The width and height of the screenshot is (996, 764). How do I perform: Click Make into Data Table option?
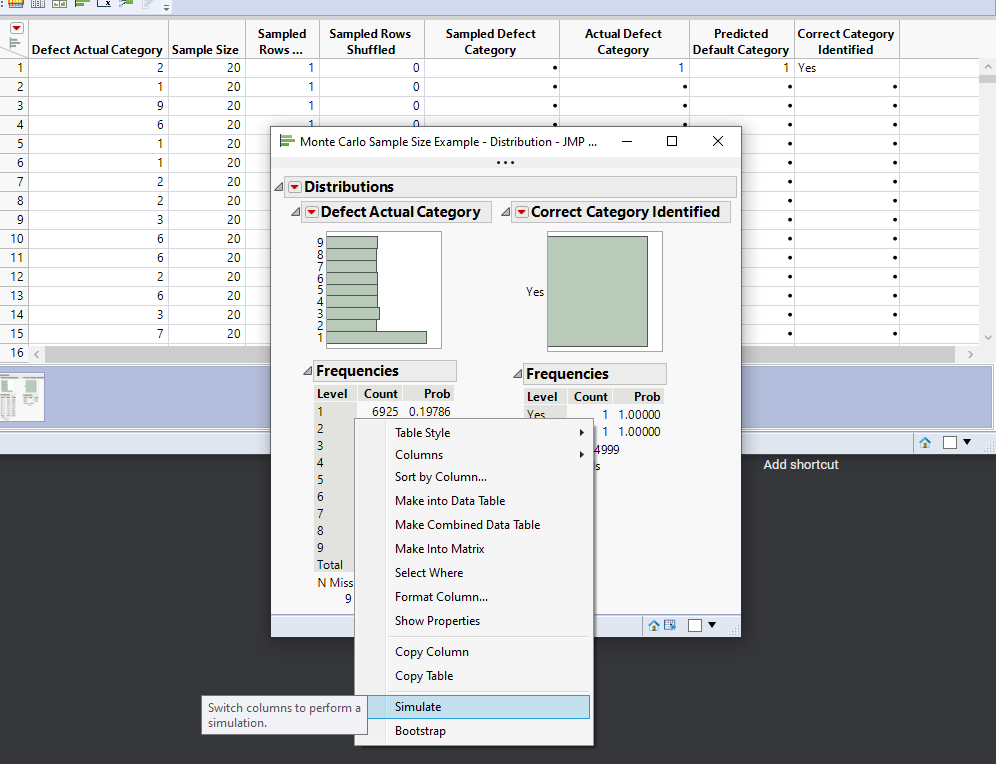450,501
